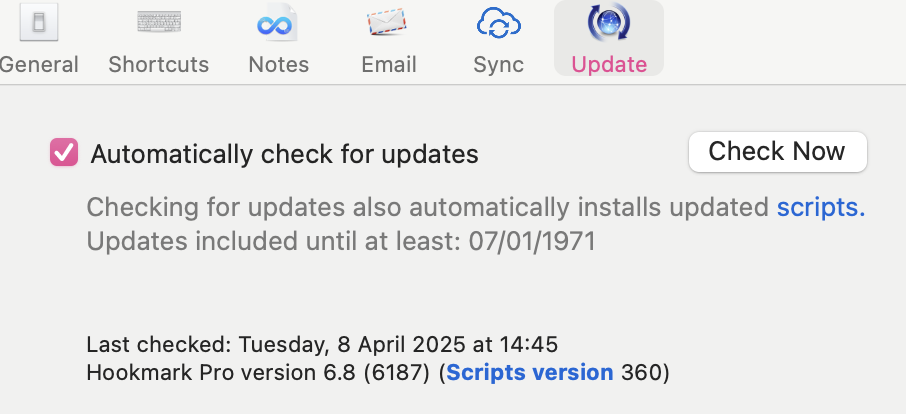Toggle via 'Automatically check for updates' label

tap(284, 154)
